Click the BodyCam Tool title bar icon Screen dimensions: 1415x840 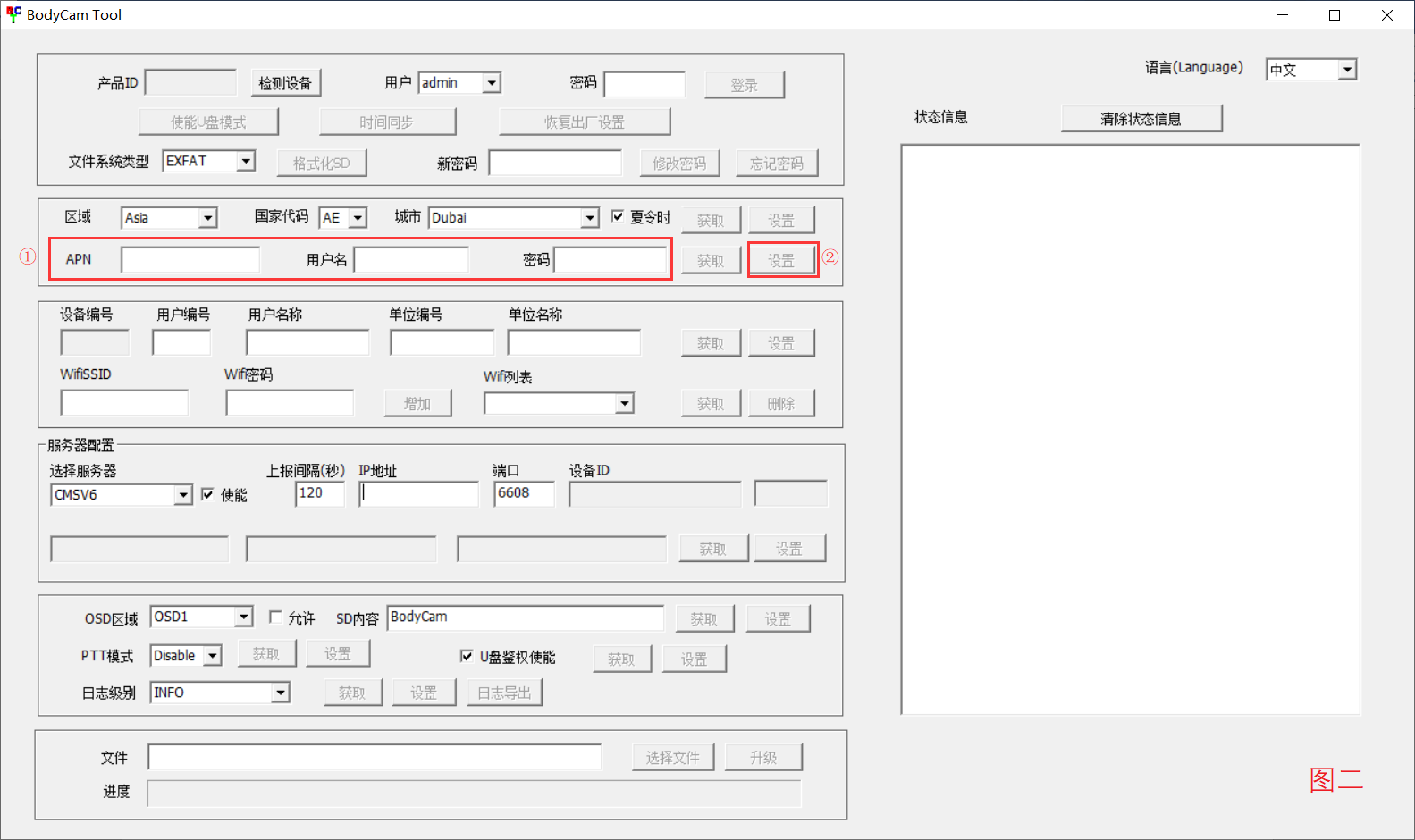(x=13, y=14)
